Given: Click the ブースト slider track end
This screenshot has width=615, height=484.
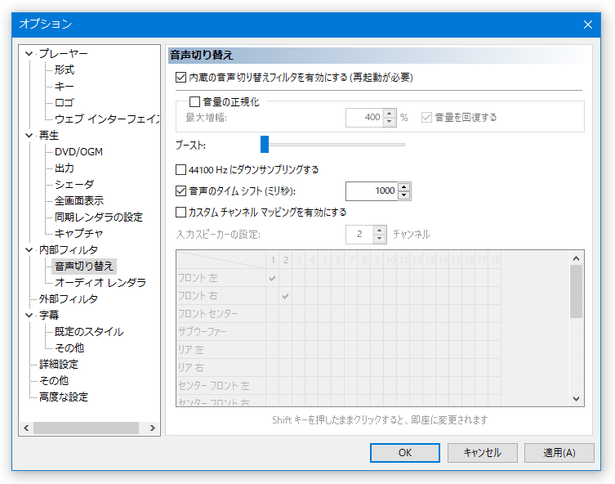Looking at the screenshot, I should (402, 145).
